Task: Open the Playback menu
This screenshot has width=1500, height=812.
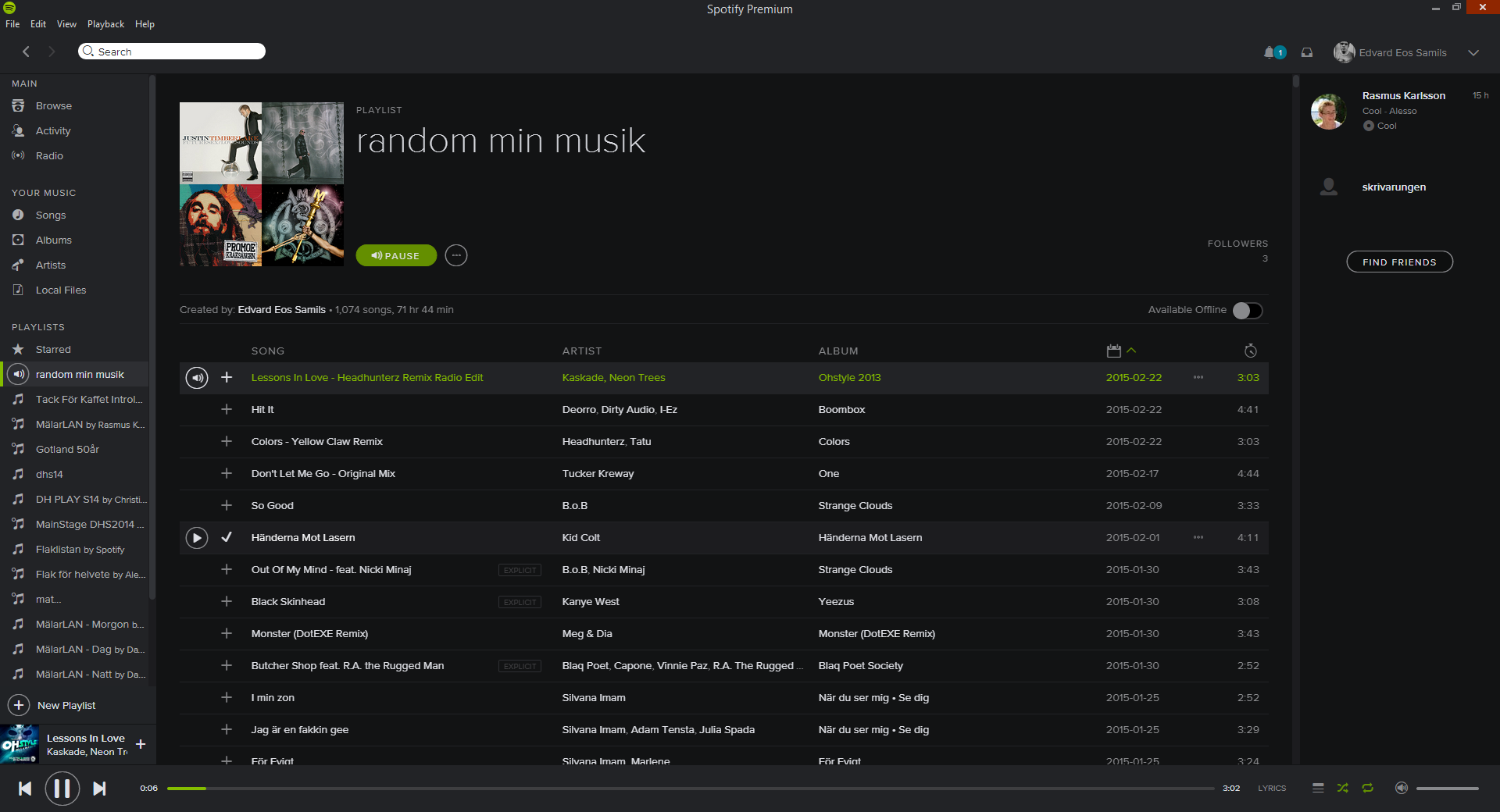Action: click(105, 24)
